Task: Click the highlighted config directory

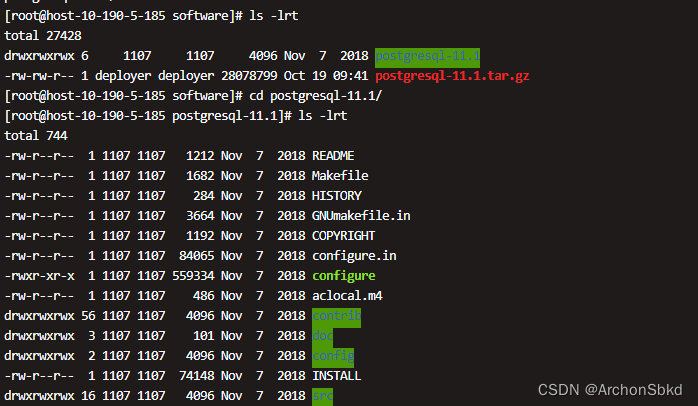Action: coord(333,357)
